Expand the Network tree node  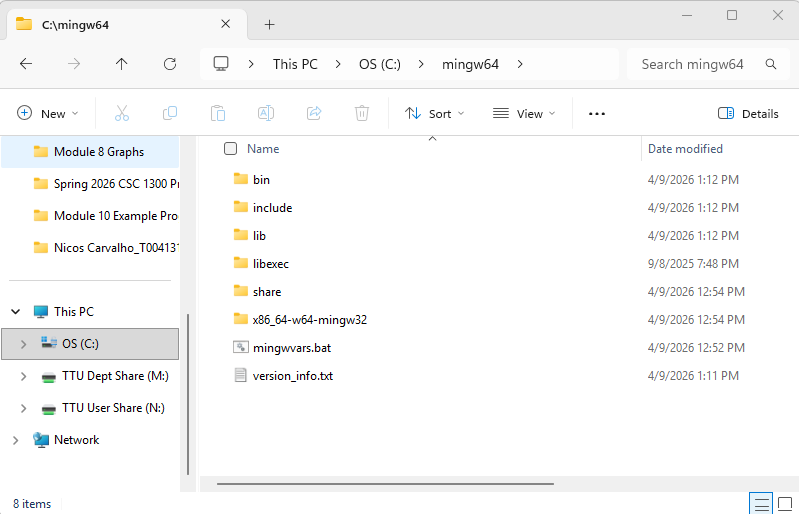pos(15,440)
